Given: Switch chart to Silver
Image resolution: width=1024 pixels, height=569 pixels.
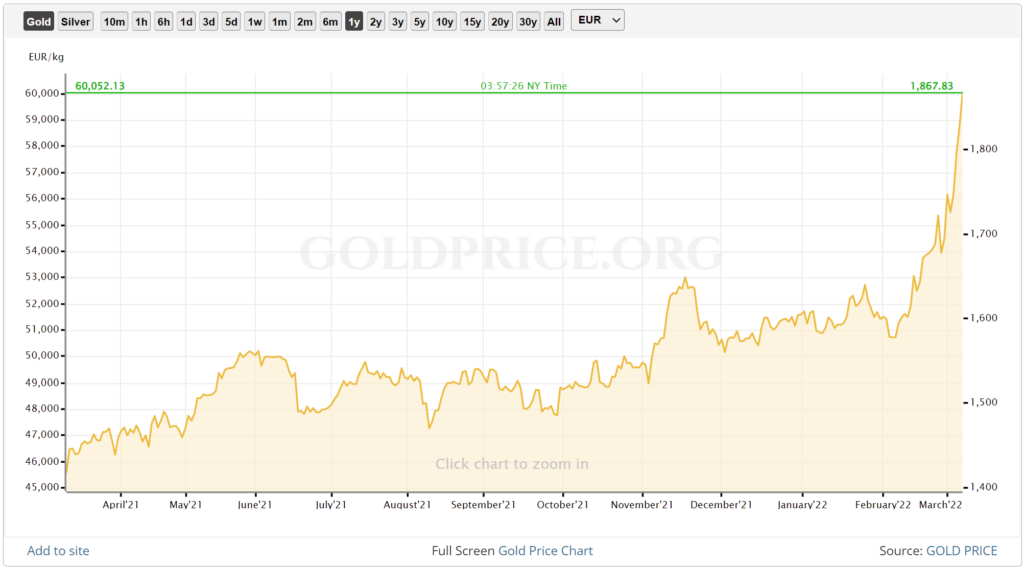Looking at the screenshot, I should point(75,22).
